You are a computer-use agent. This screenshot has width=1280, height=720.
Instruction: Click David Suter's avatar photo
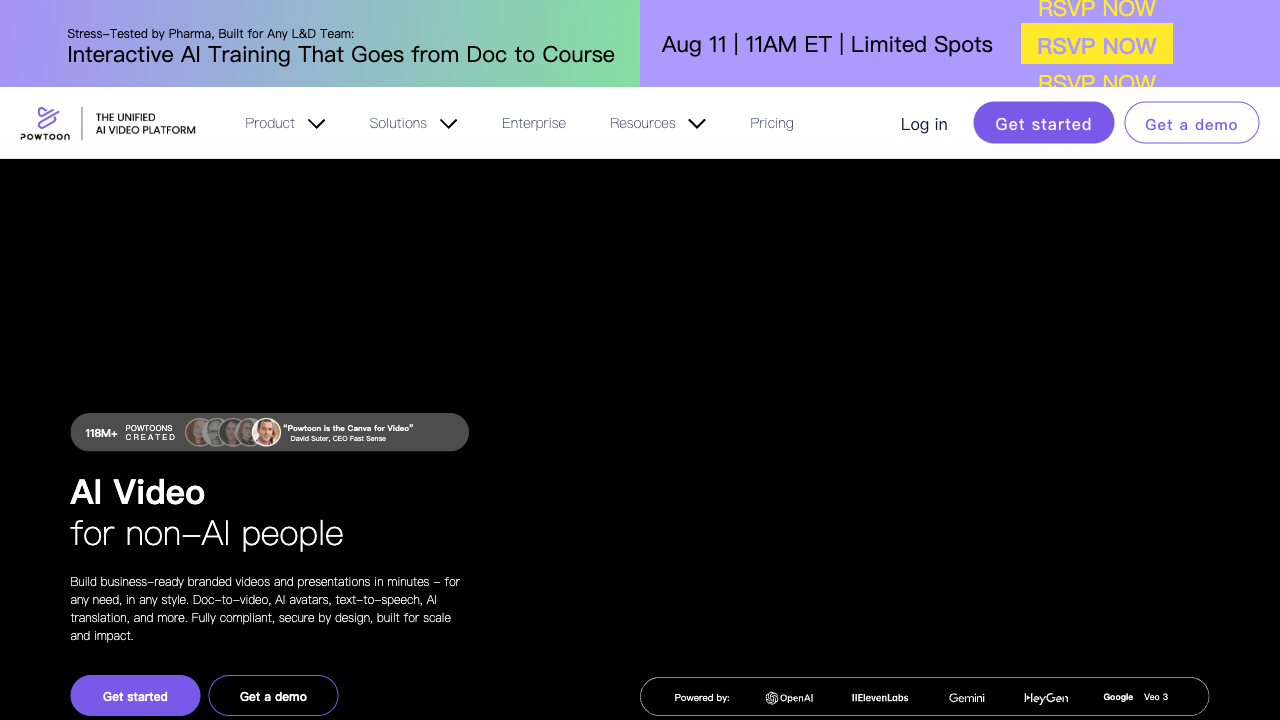click(266, 432)
